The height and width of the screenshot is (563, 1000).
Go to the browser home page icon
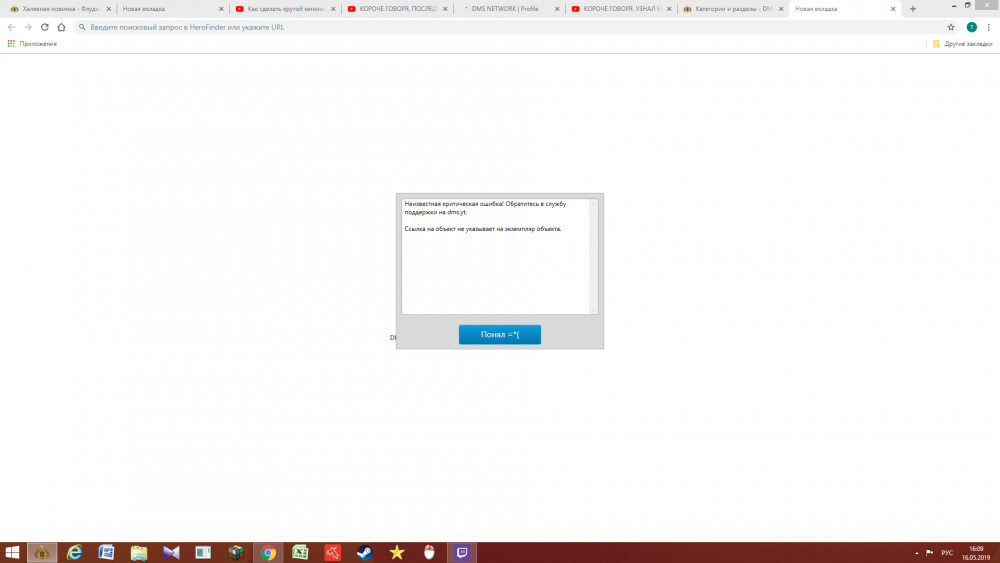point(62,27)
